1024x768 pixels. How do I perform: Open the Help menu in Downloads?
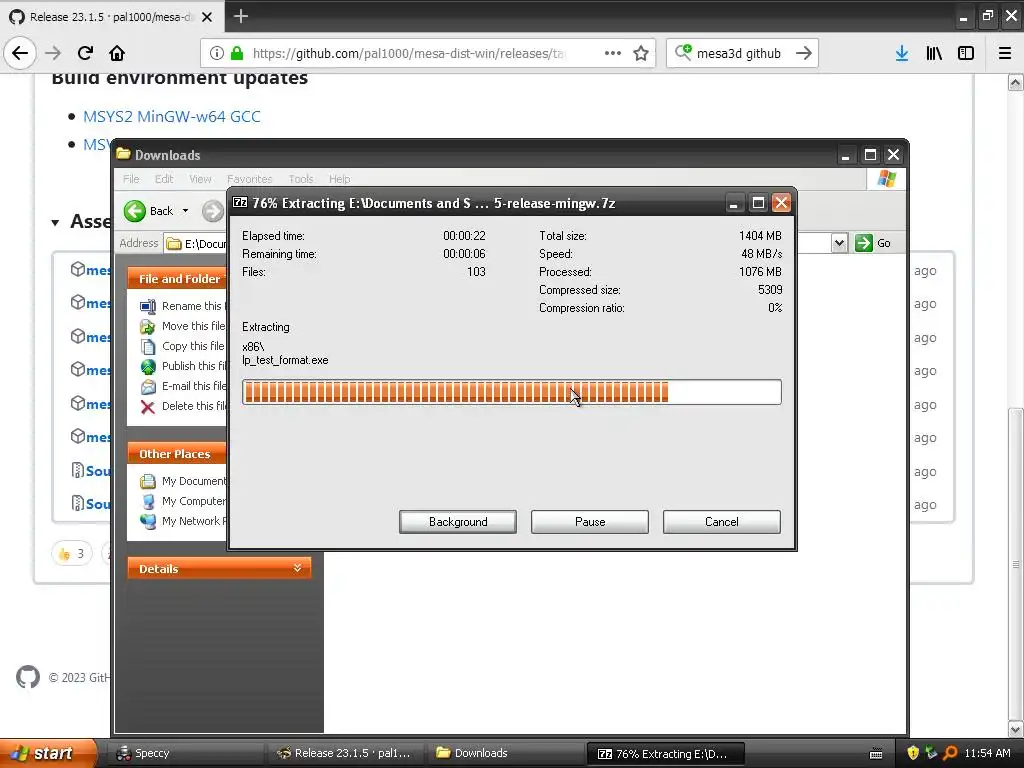(340, 179)
